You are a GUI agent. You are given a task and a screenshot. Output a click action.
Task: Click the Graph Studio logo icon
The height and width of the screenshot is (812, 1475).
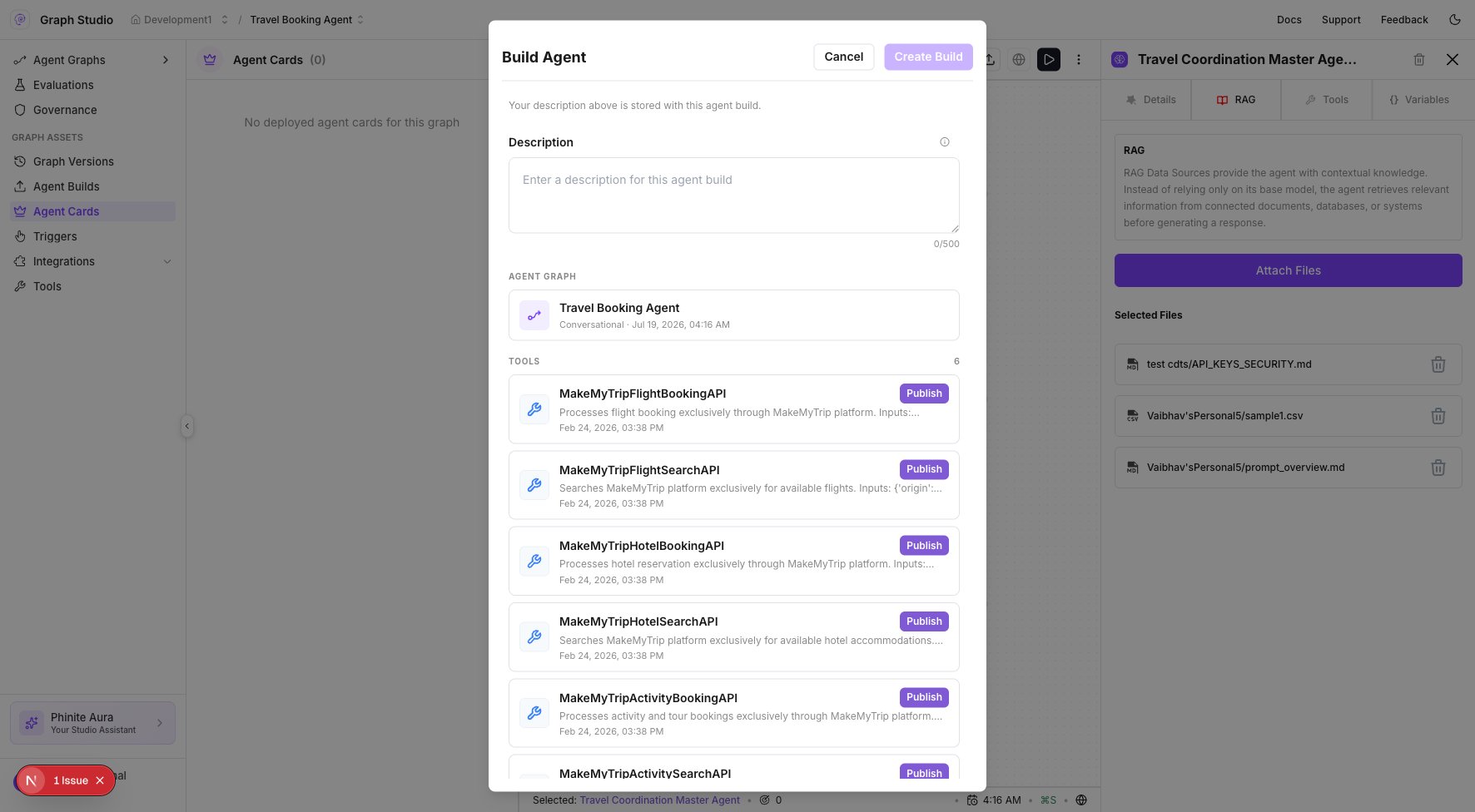pos(21,19)
